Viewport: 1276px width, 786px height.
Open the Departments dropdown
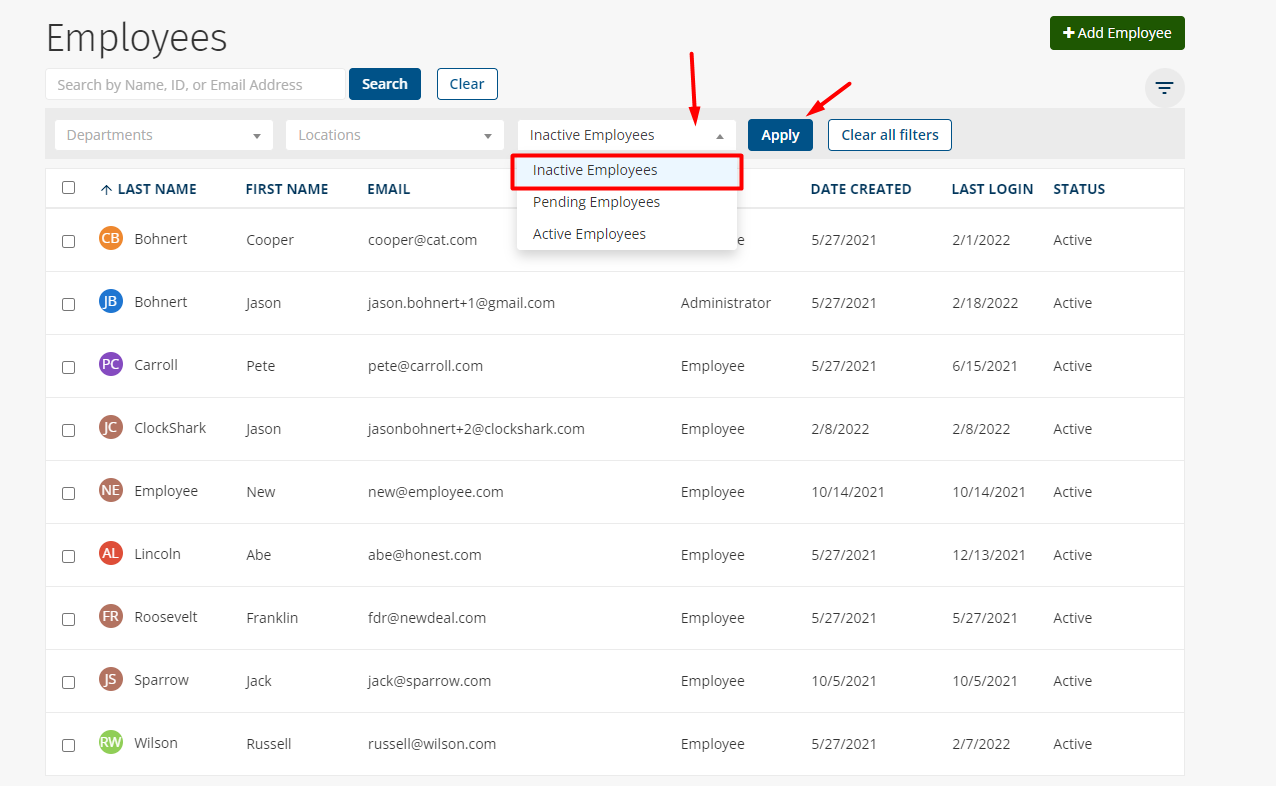point(164,135)
